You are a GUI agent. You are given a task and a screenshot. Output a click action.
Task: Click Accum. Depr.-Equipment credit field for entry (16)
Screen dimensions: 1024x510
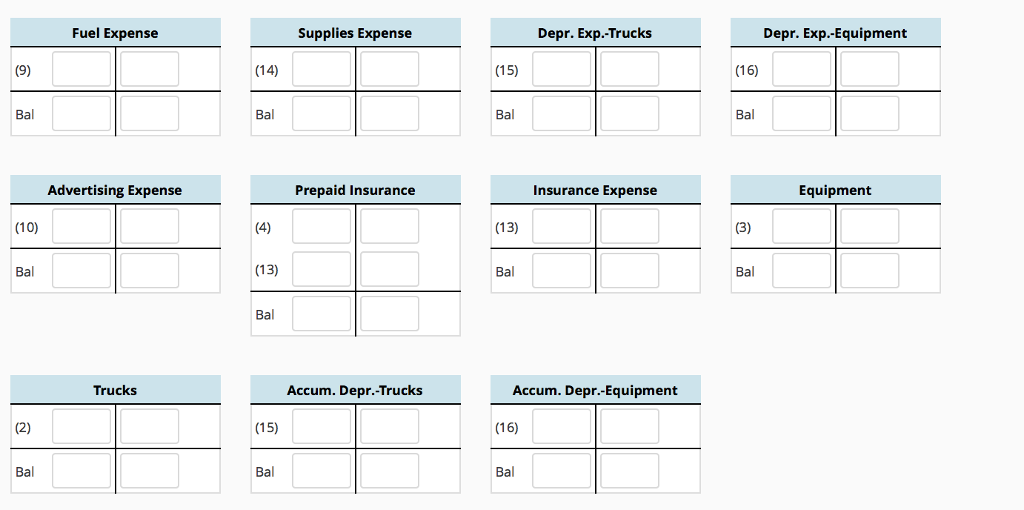[630, 426]
